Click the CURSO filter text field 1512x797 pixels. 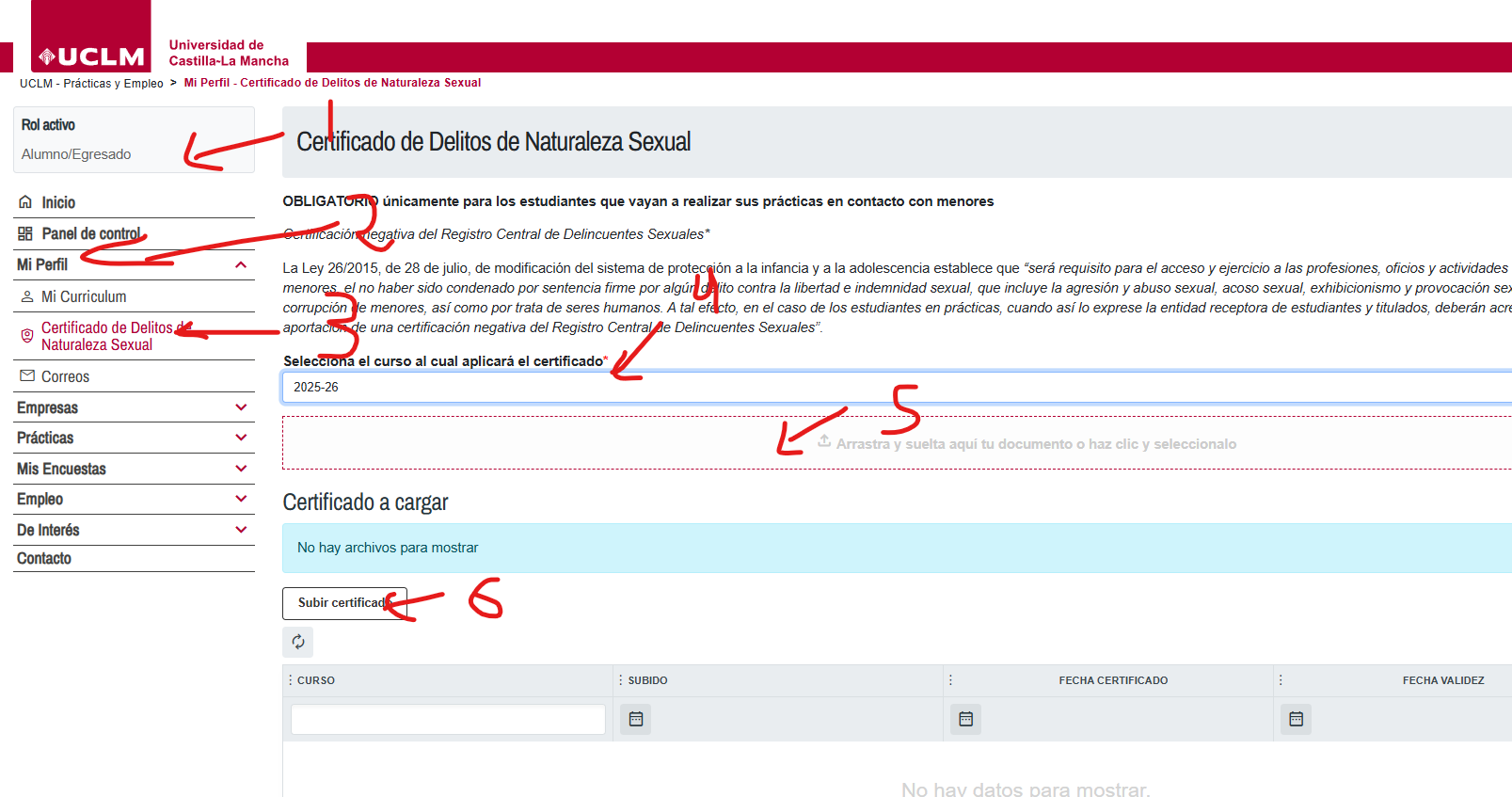[x=448, y=719]
